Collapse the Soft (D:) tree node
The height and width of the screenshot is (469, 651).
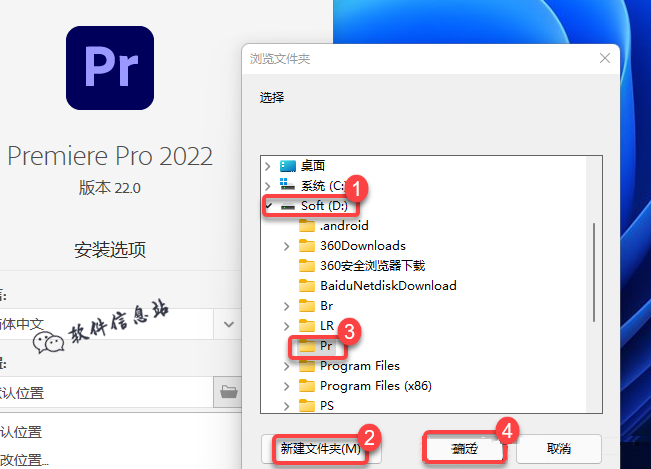click(269, 206)
